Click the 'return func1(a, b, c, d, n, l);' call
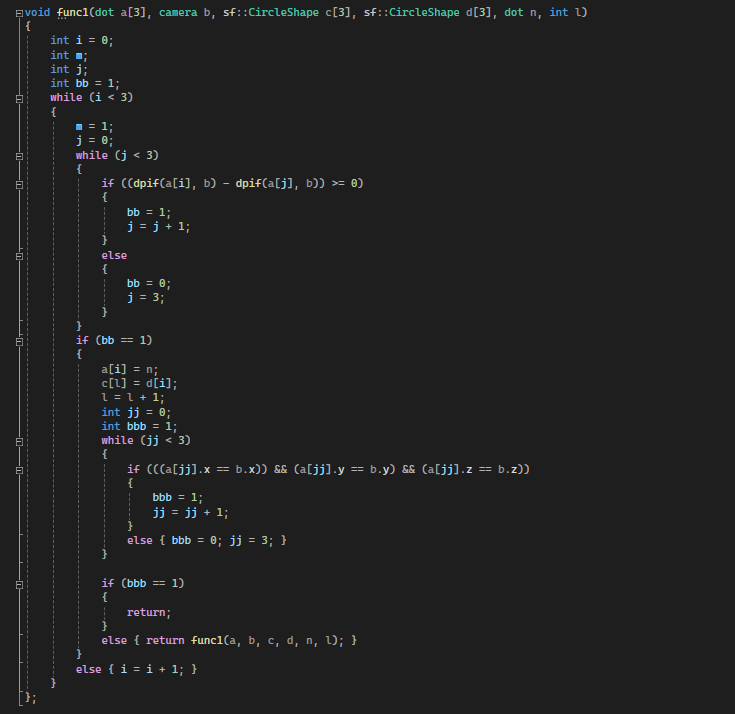This screenshot has width=735, height=714. click(245, 640)
